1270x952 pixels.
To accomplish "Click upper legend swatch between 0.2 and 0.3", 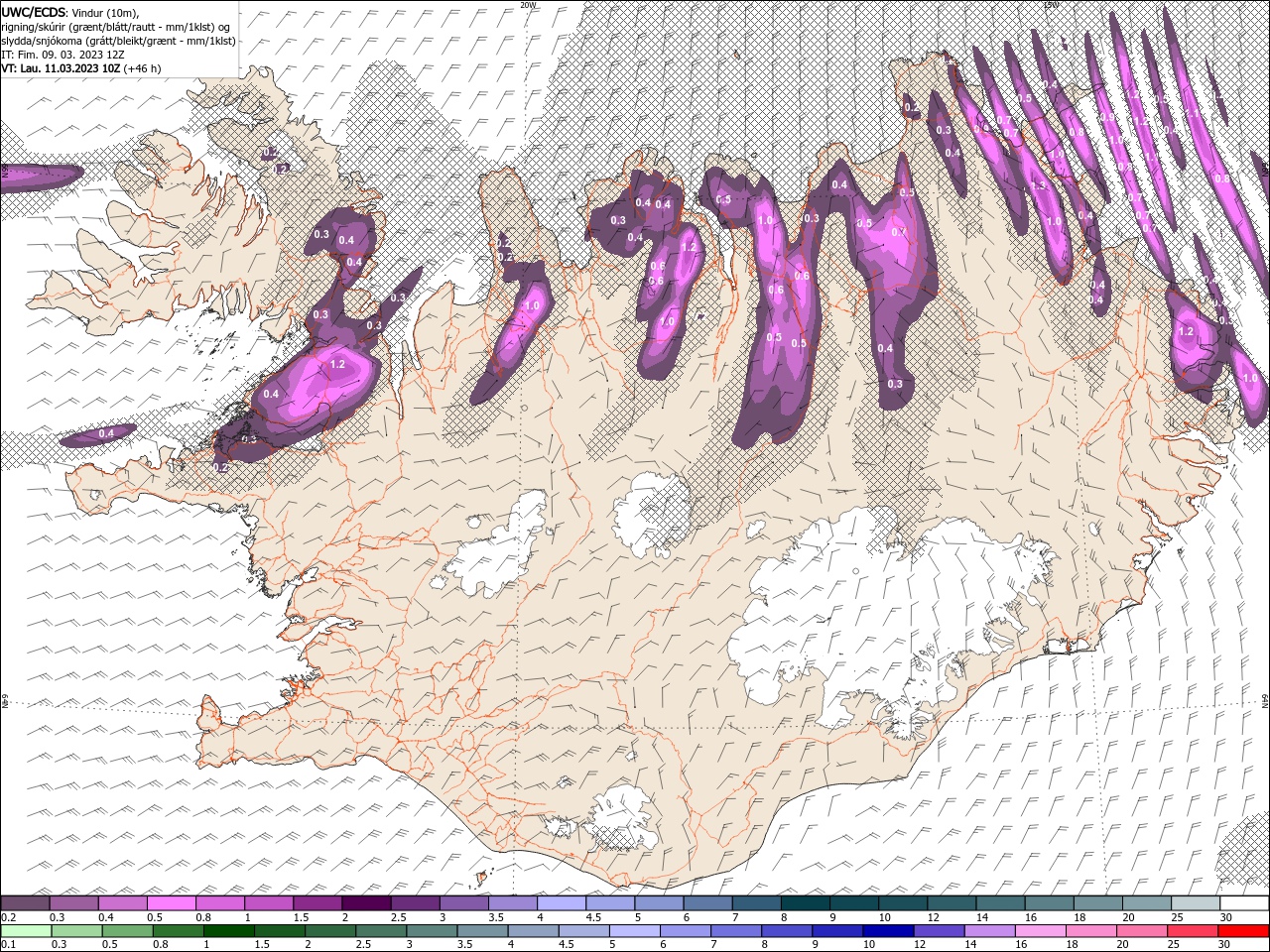I will click(x=25, y=903).
